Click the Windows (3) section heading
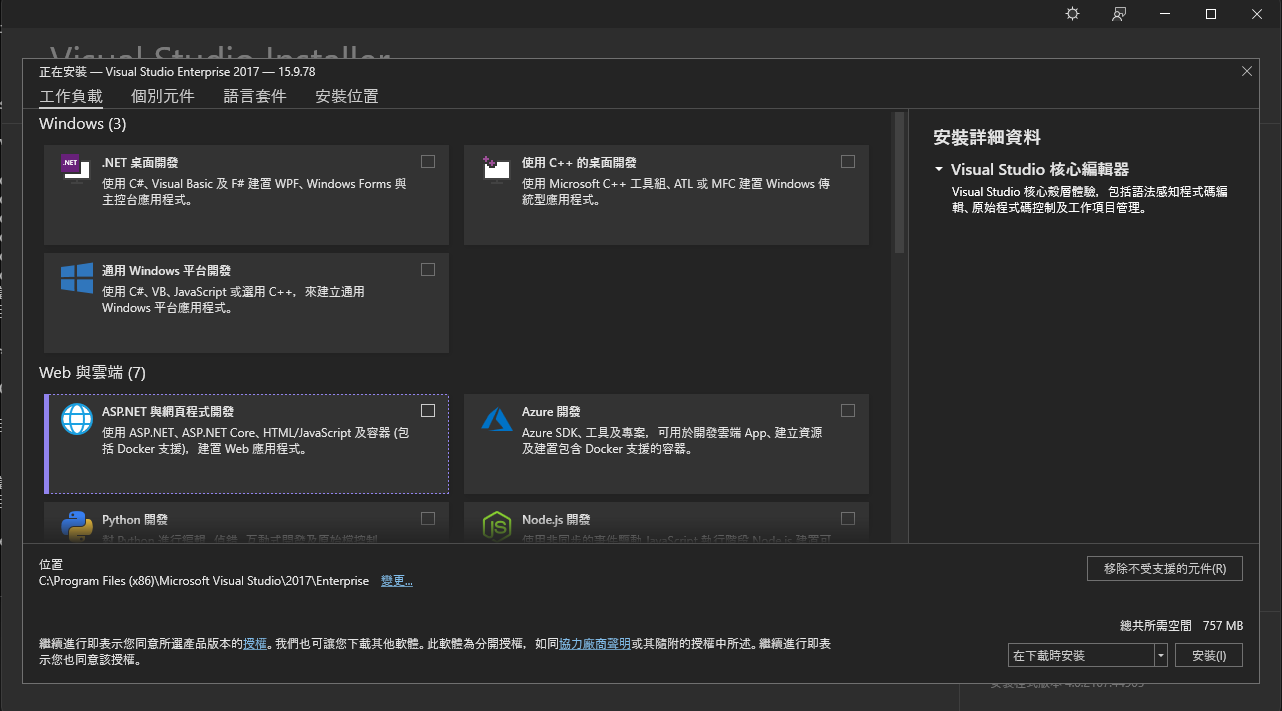The height and width of the screenshot is (711, 1282). tap(83, 124)
